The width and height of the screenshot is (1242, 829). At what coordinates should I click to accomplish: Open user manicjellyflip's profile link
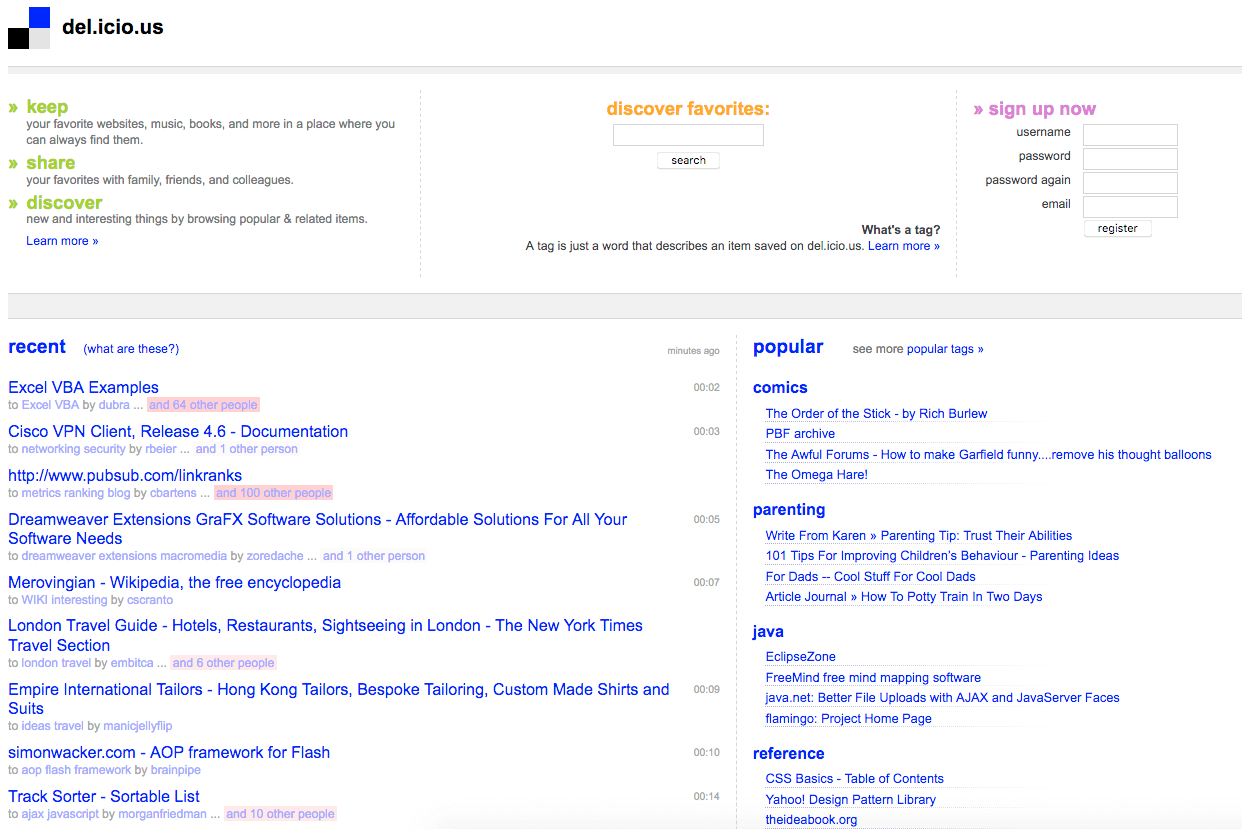coord(138,726)
